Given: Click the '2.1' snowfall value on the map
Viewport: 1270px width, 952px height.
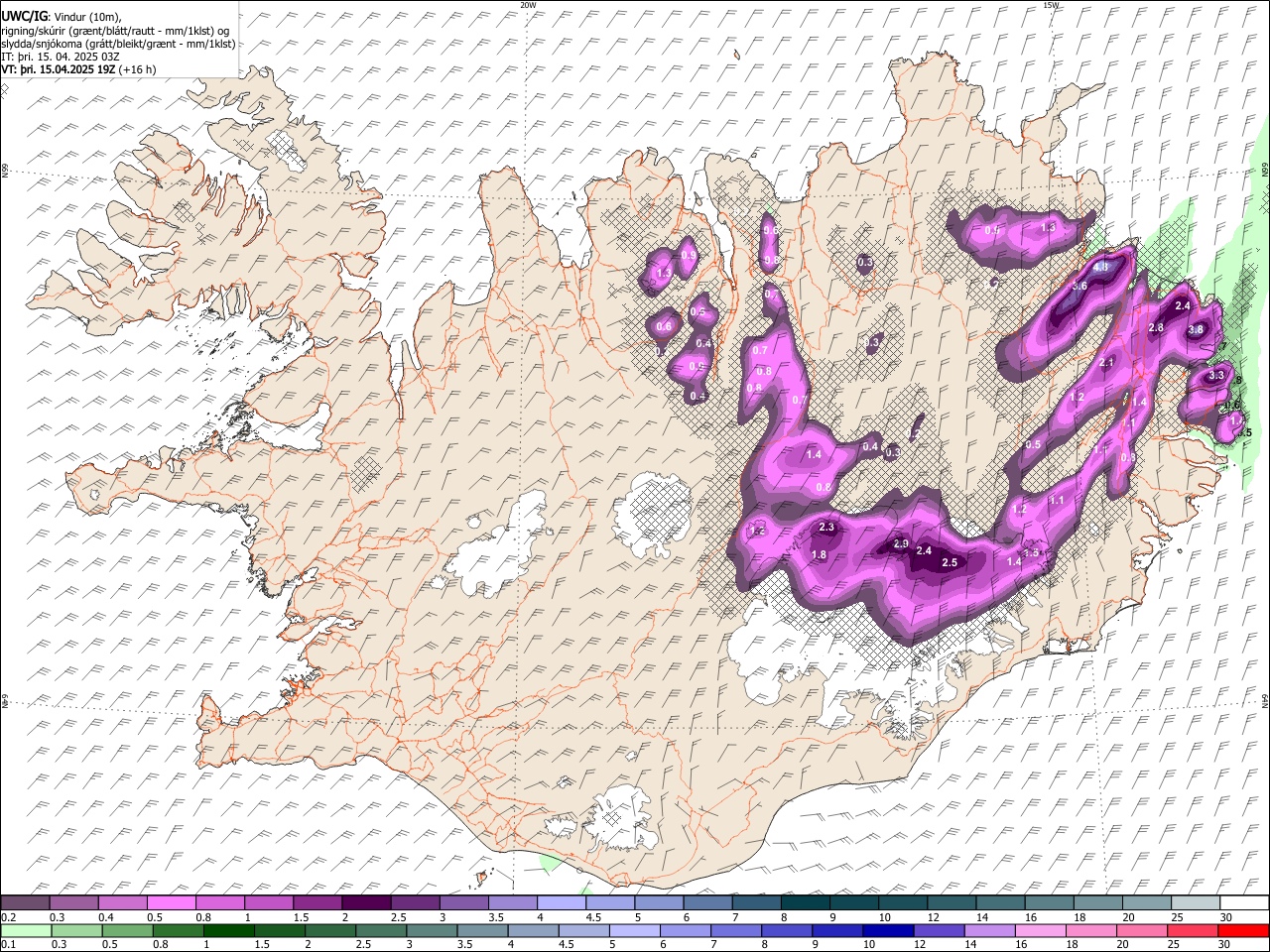Looking at the screenshot, I should coord(1107,362).
